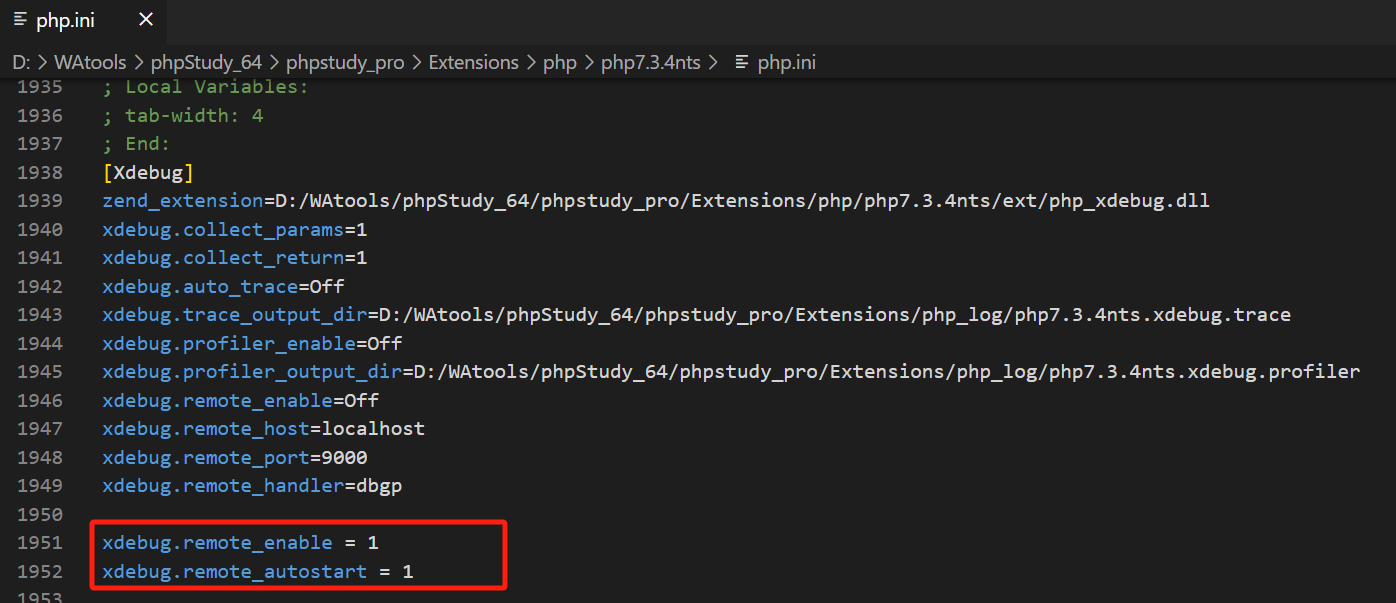
Task: Close the php.ini editor tab
Action: (146, 20)
